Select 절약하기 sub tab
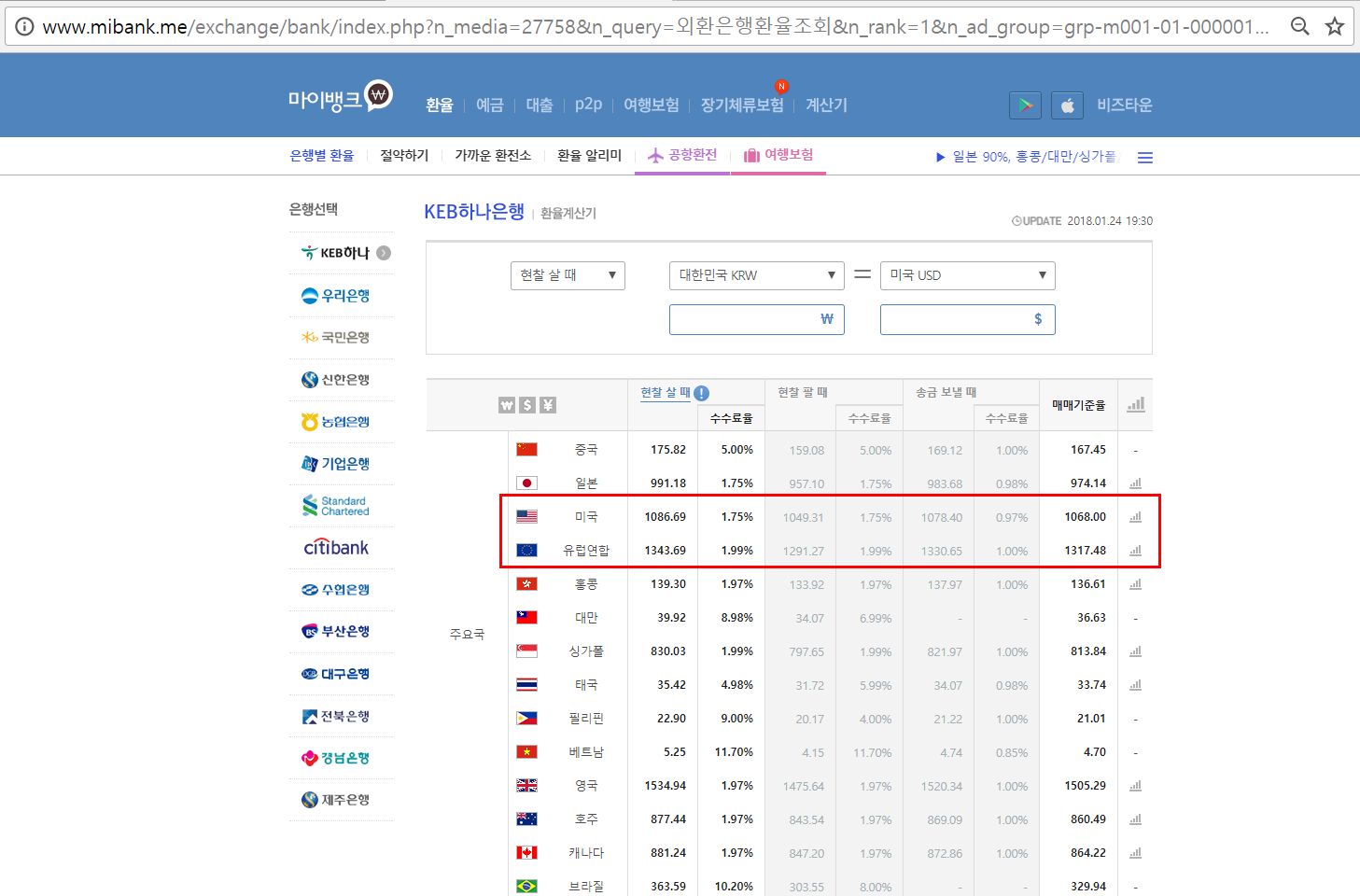 click(x=404, y=156)
